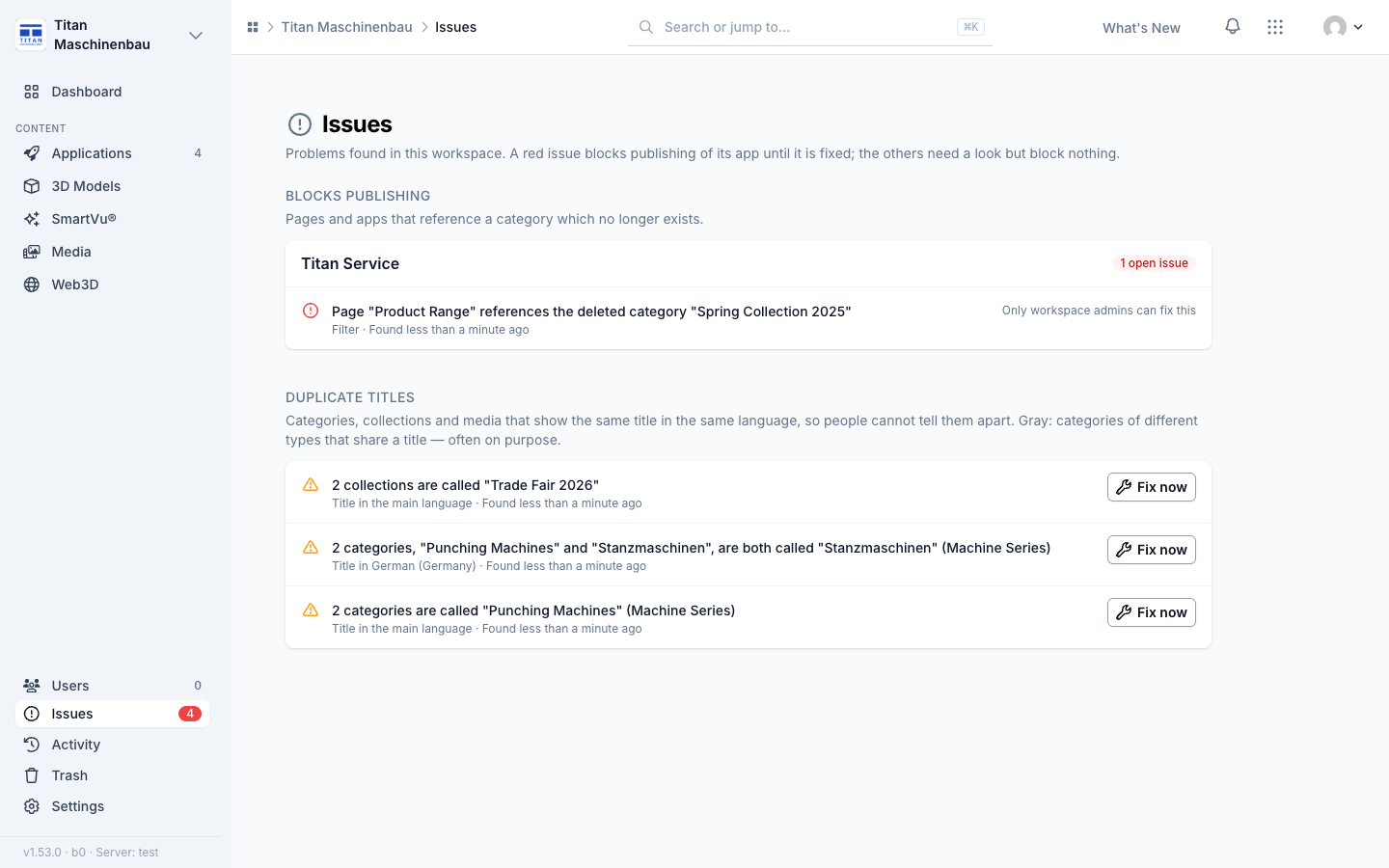
Task: Click "Titan Service" app heading
Action: pos(350,263)
